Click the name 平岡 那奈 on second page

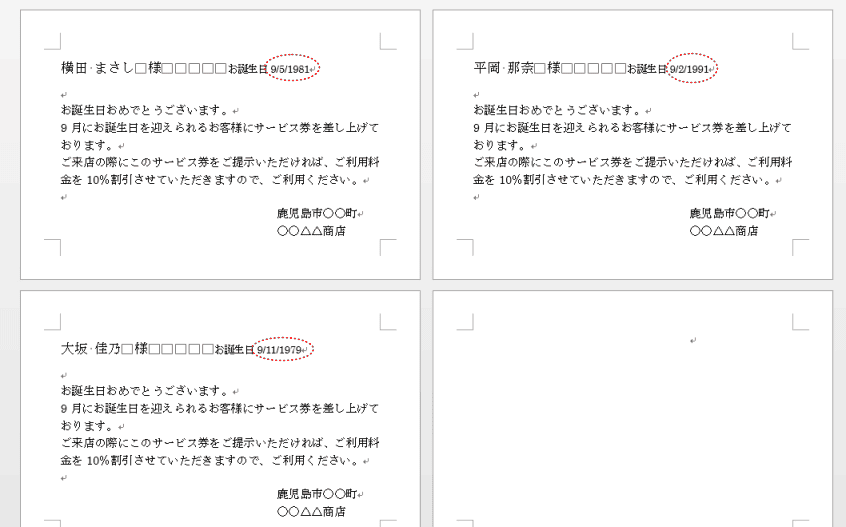[x=503, y=68]
